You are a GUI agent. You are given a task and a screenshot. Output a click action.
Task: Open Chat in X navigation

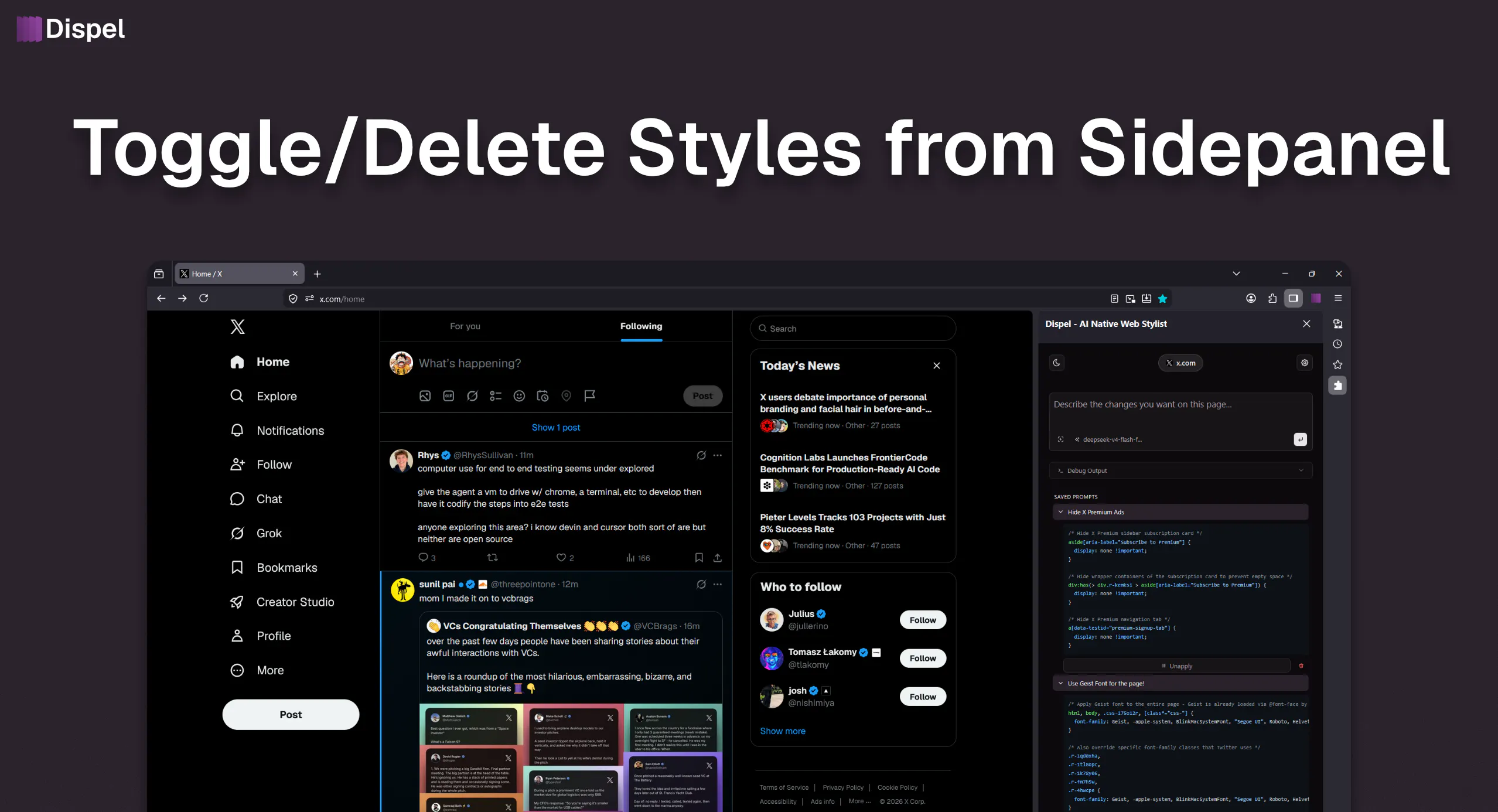tap(255, 499)
